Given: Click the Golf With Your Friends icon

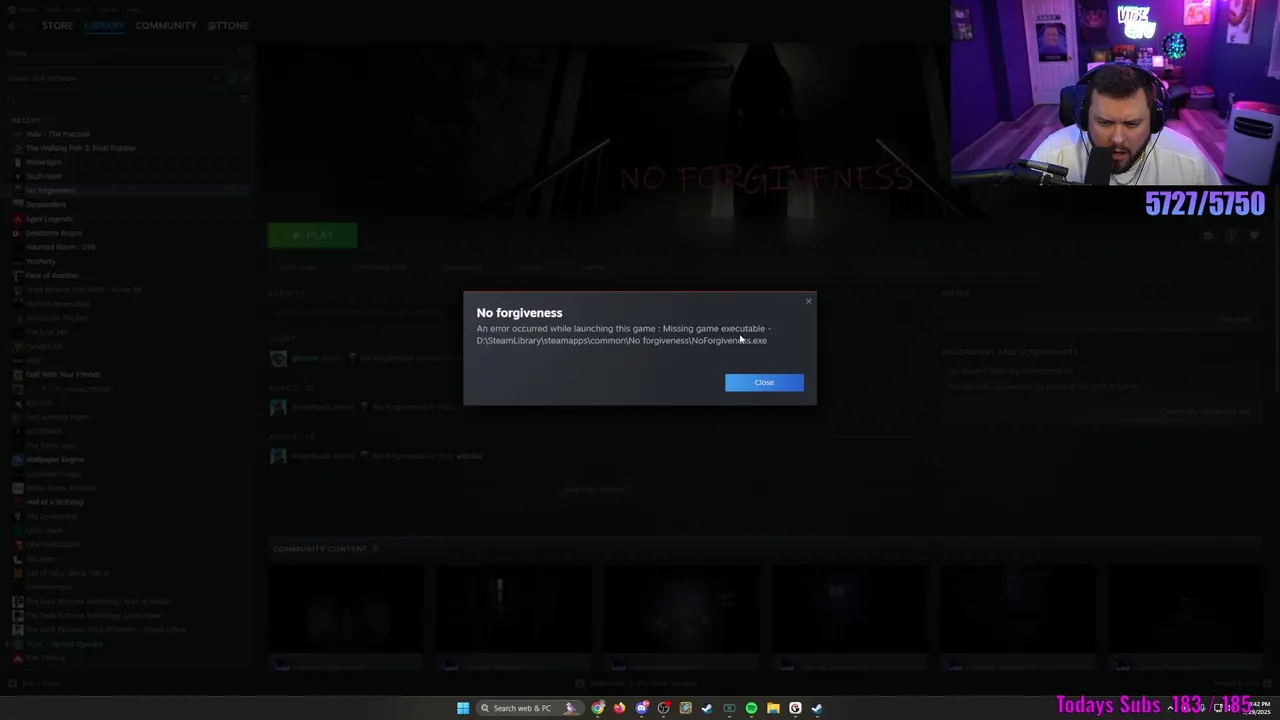Looking at the screenshot, I should click(17, 374).
